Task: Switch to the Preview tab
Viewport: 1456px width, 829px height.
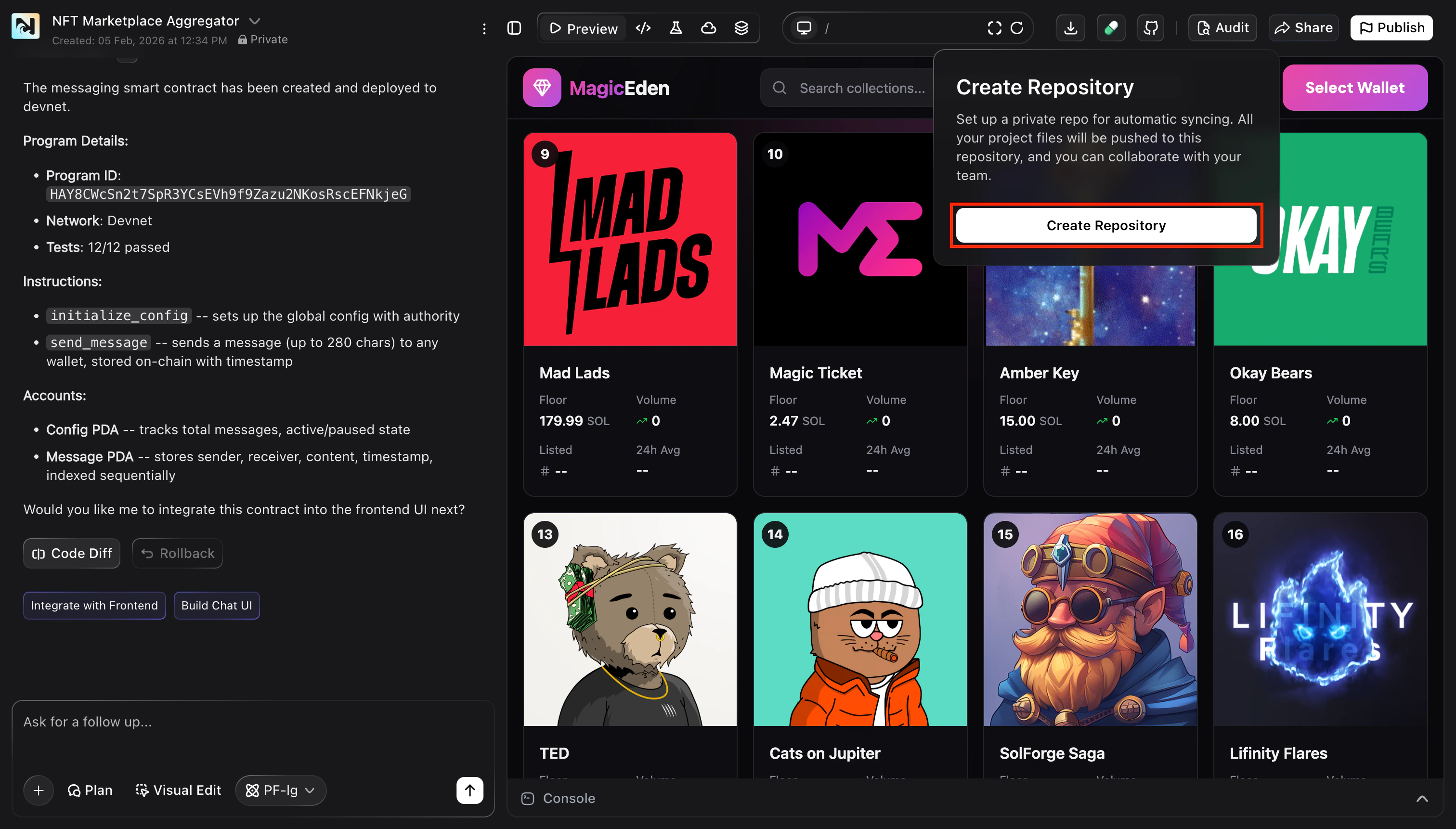Action: tap(583, 28)
